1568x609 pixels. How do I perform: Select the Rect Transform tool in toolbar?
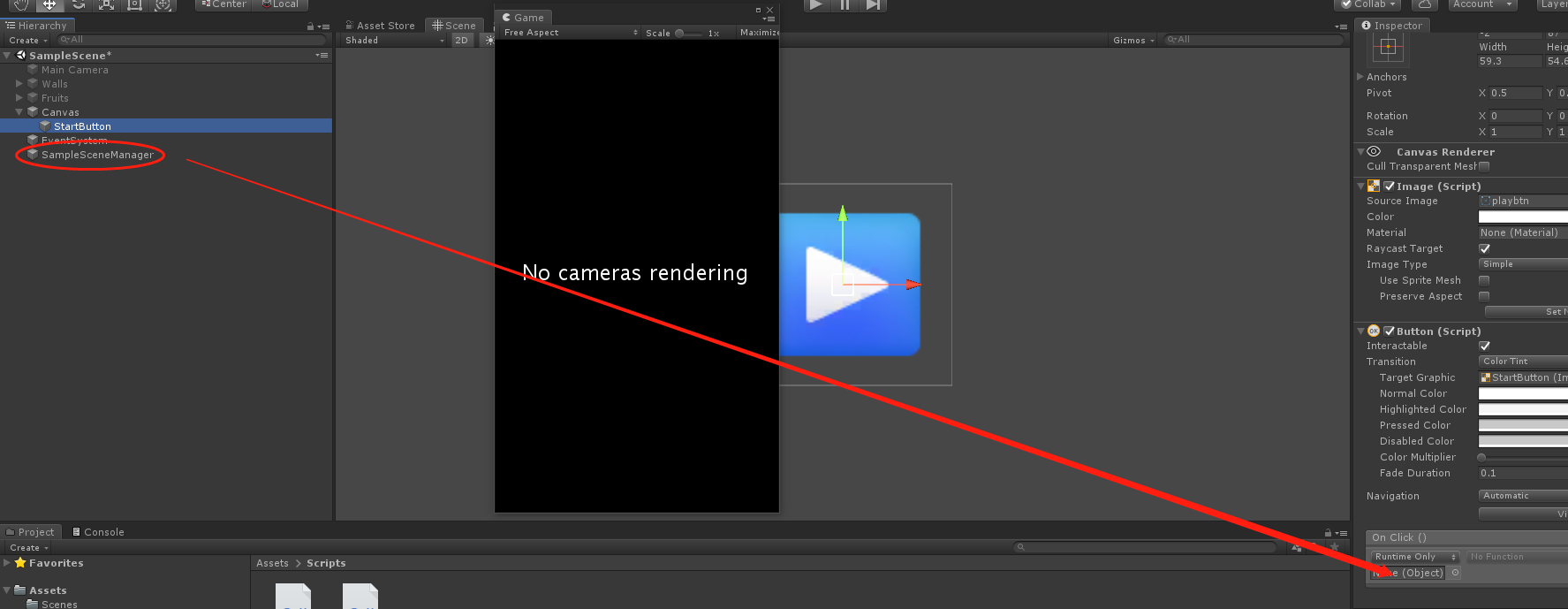(134, 4)
